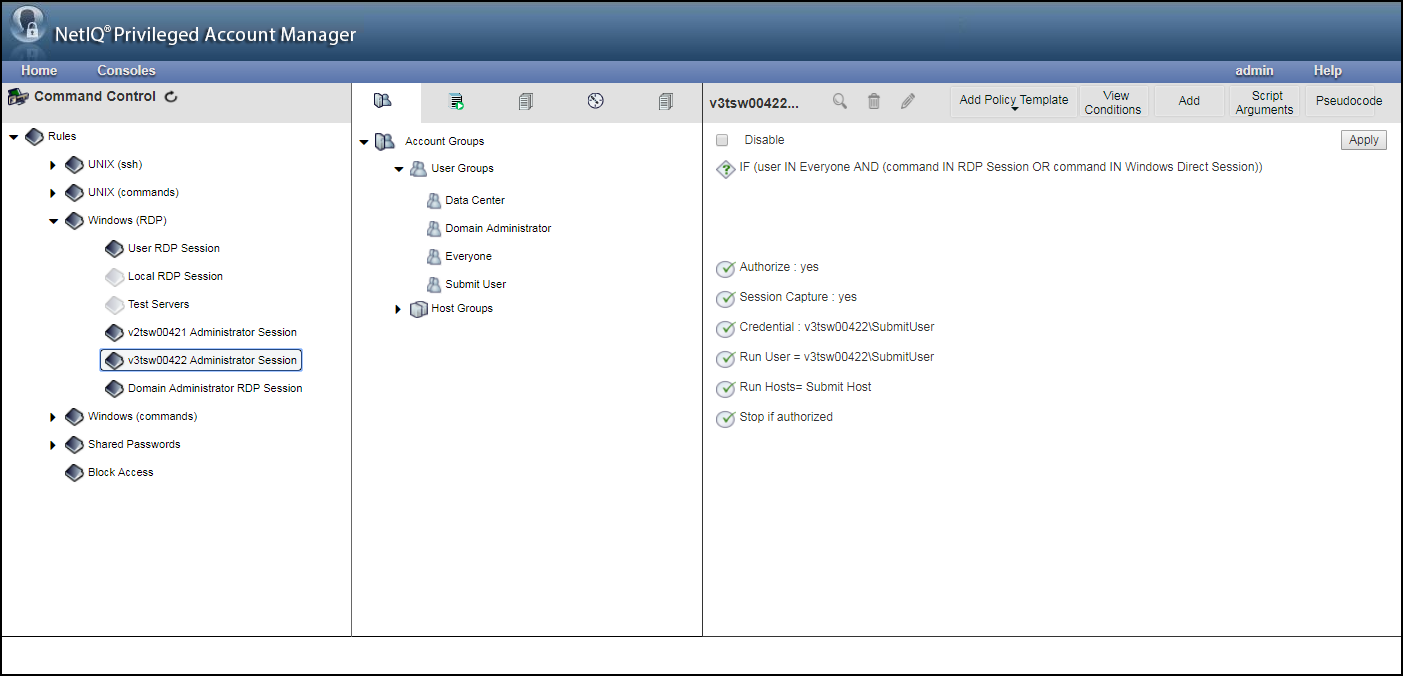Toggle the Disable checkbox

tap(722, 140)
